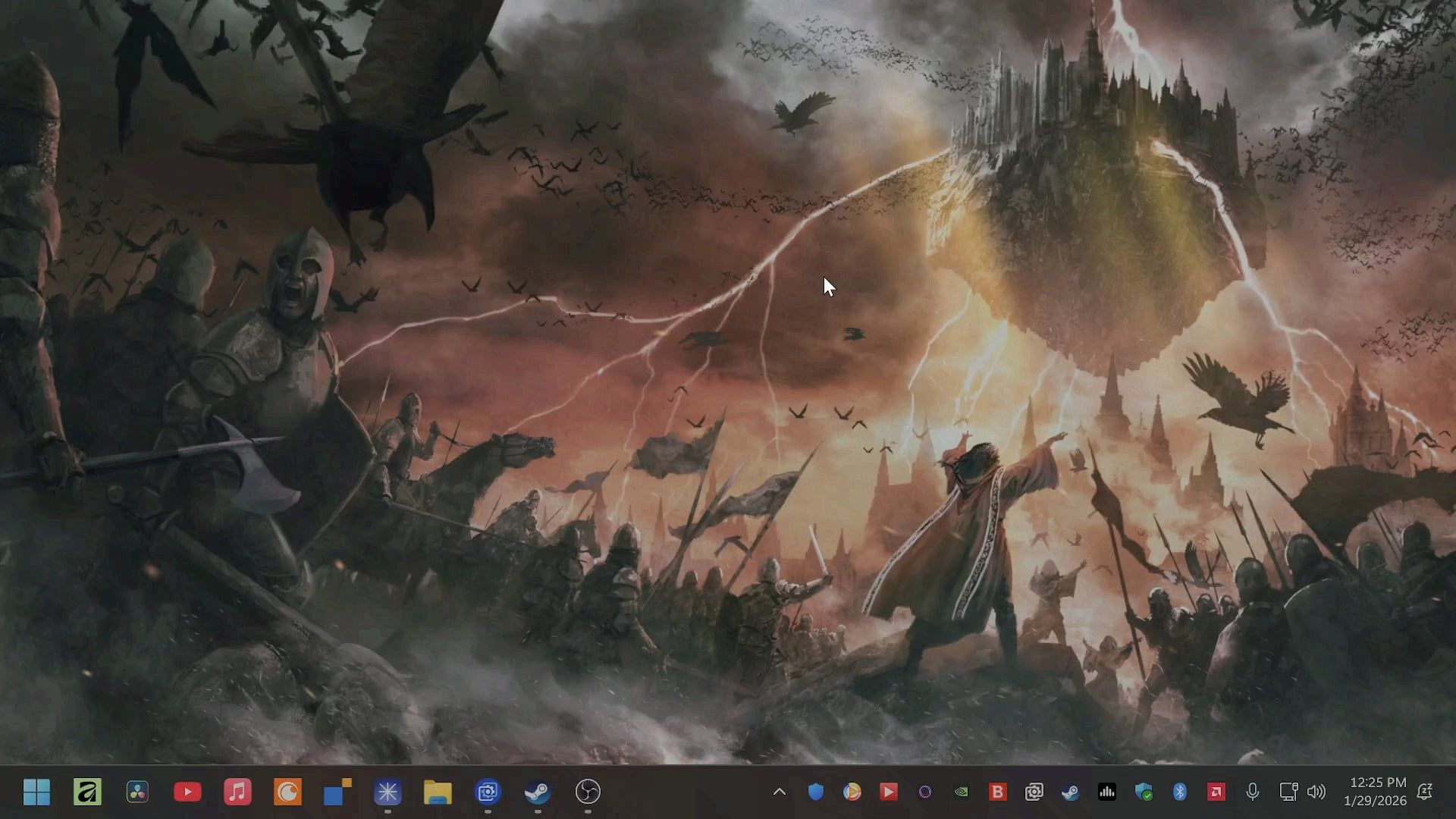Open Windows Security shield with checkmark
This screenshot has width=1456, height=819.
click(1143, 792)
